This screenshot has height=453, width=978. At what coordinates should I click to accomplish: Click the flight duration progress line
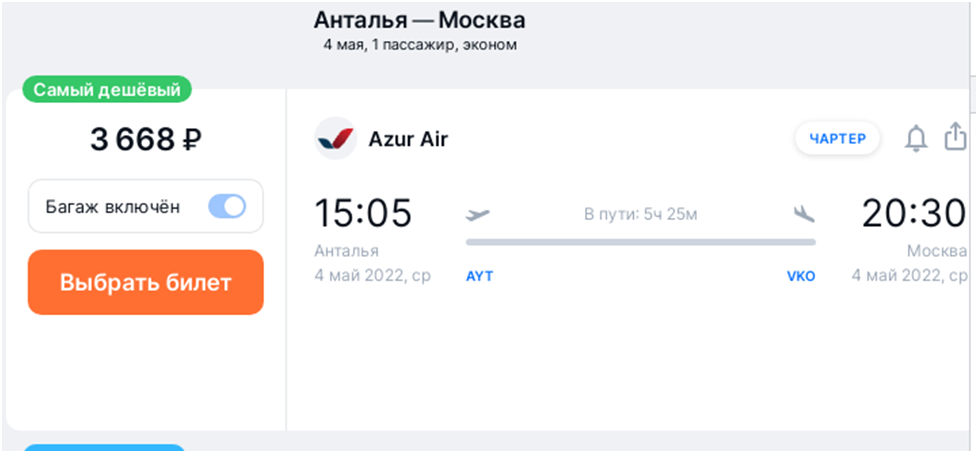click(x=641, y=242)
